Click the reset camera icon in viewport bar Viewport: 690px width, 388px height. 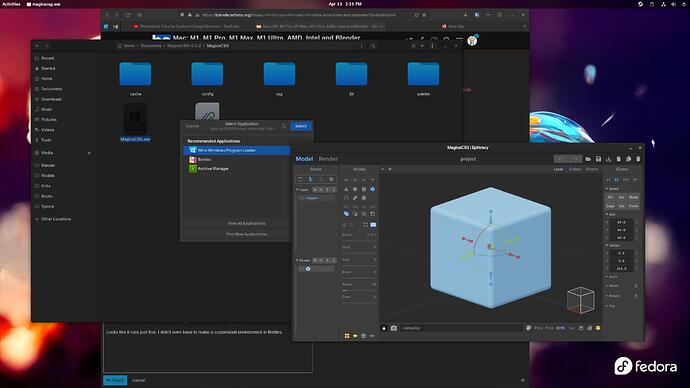(581, 328)
